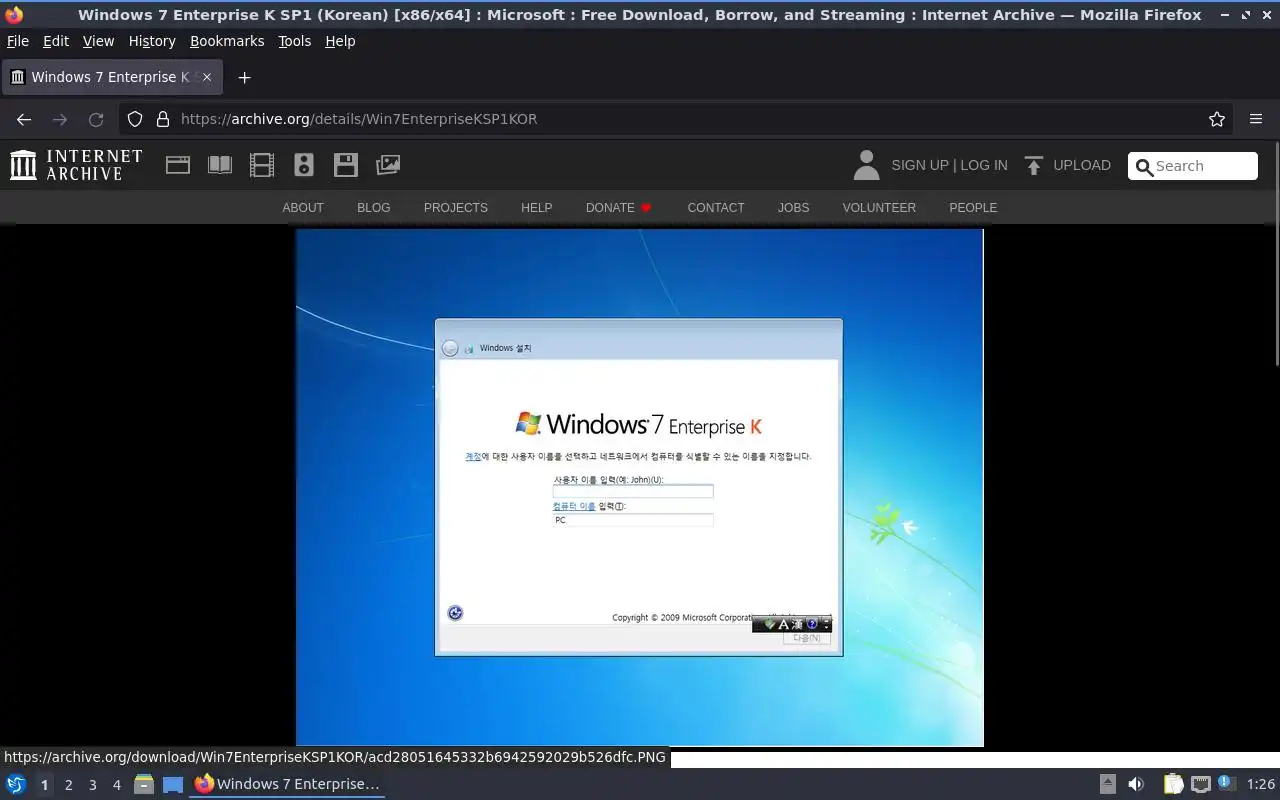Screen dimensions: 1280x800
Task: Open the Bookmarks menu
Action: click(227, 41)
